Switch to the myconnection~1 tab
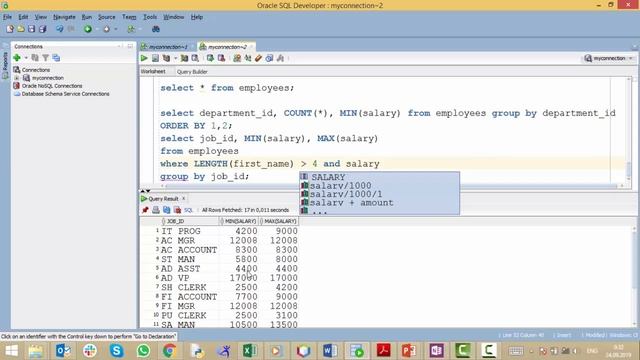The width and height of the screenshot is (640, 360). (x=168, y=47)
